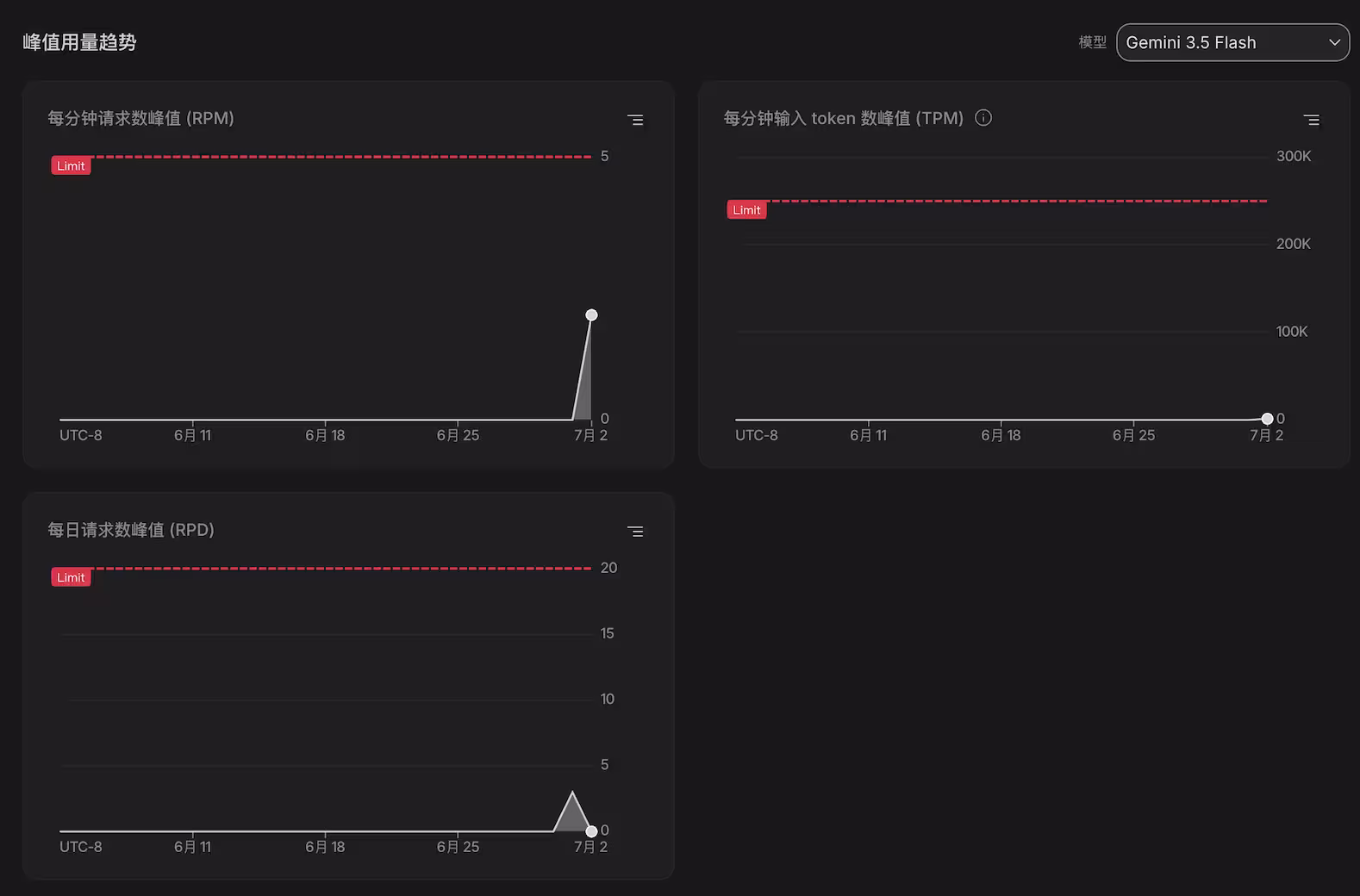This screenshot has height=896, width=1360.
Task: Click the 6月 18 tick on RPM chart
Action: 325,435
